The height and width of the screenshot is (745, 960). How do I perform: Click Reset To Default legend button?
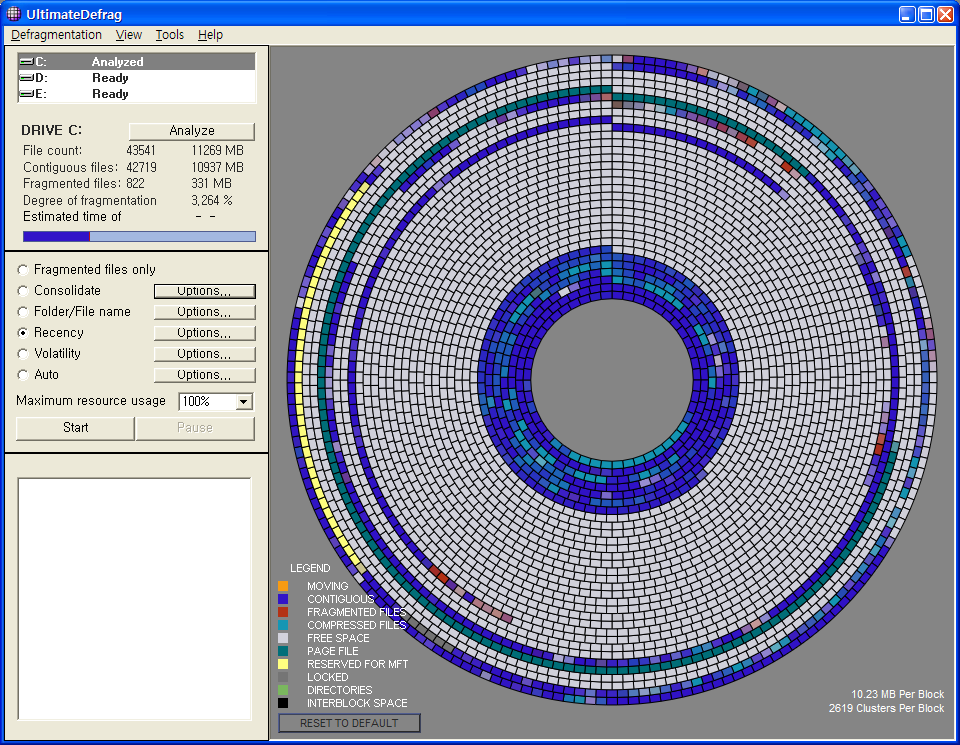(349, 723)
